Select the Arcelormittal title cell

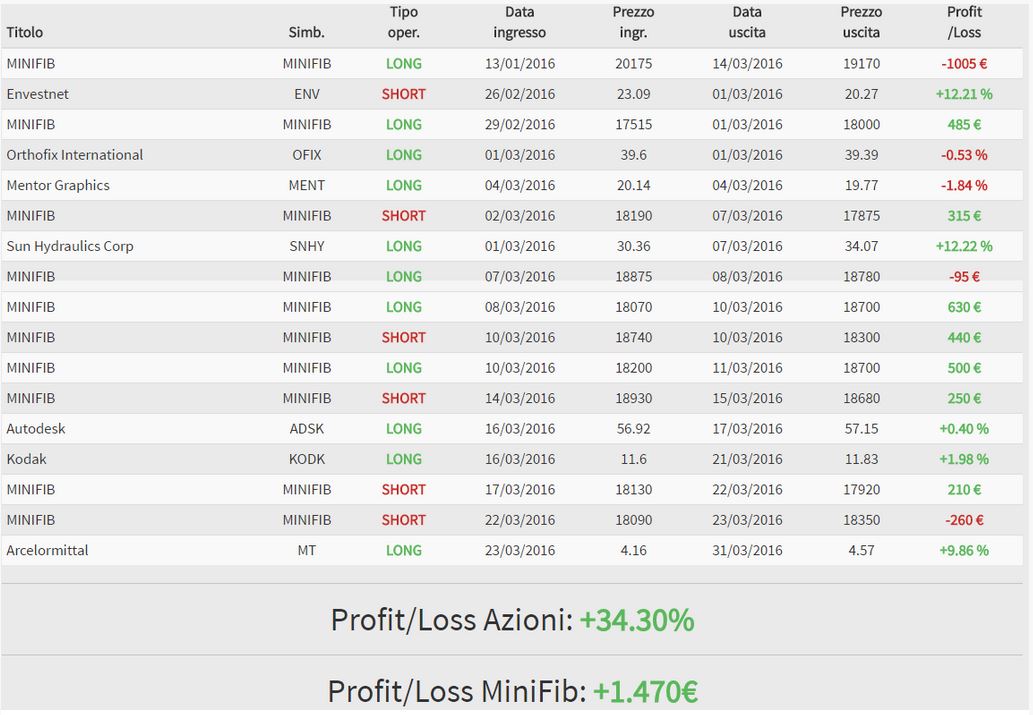(47, 550)
